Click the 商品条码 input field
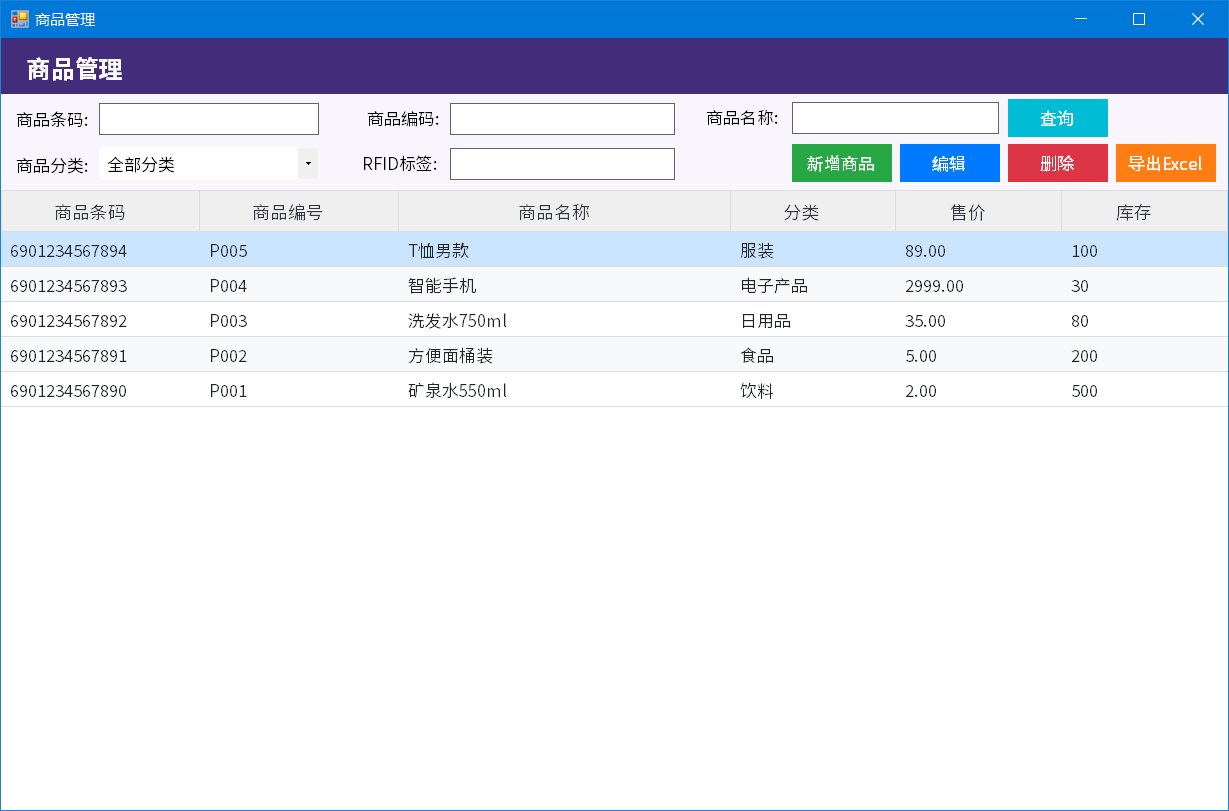 pyautogui.click(x=209, y=119)
